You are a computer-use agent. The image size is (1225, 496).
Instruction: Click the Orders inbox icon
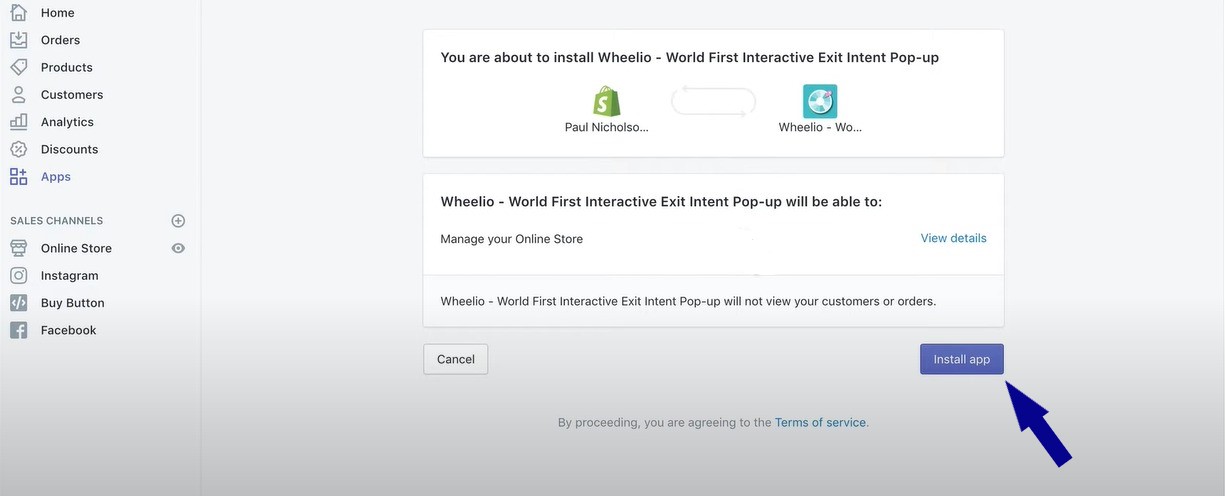click(x=18, y=40)
